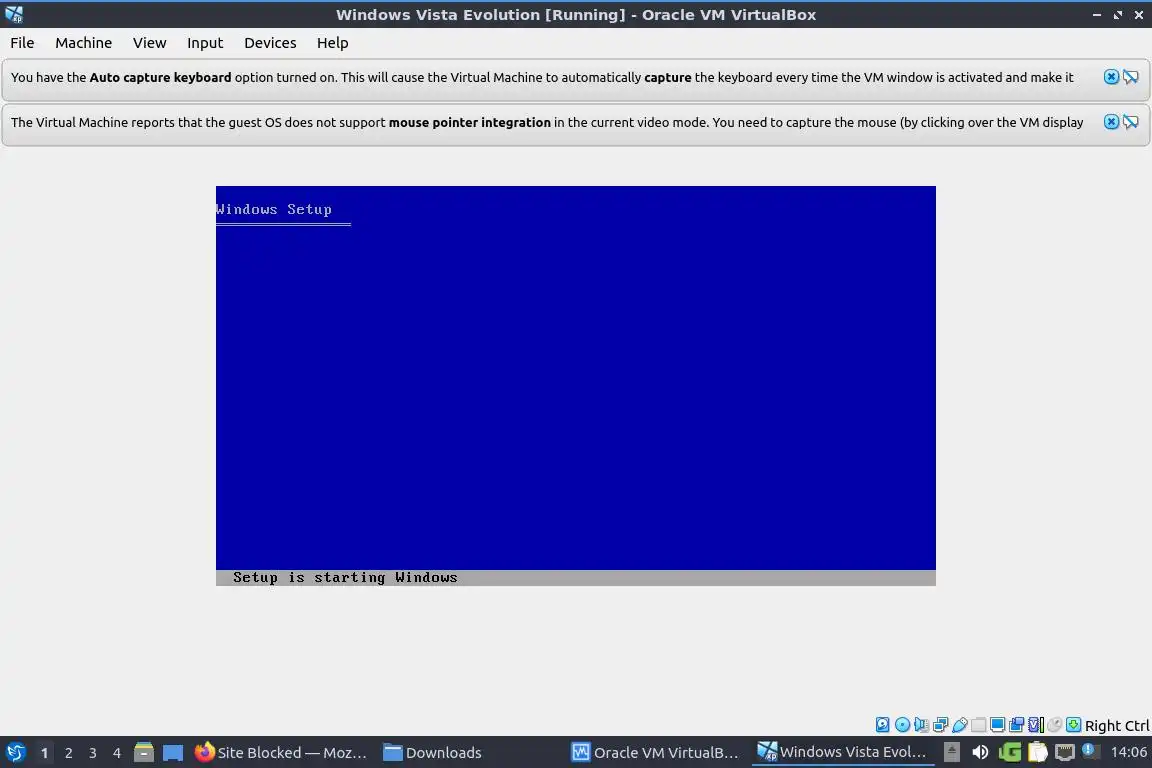The height and width of the screenshot is (768, 1152).
Task: Click the Right Ctrl host key label
Action: [1117, 725]
